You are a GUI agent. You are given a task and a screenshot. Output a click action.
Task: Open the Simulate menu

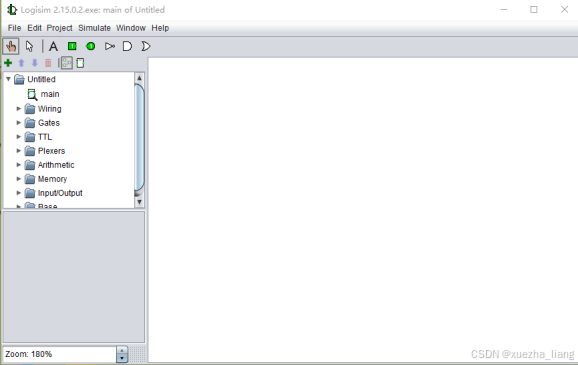[x=94, y=28]
